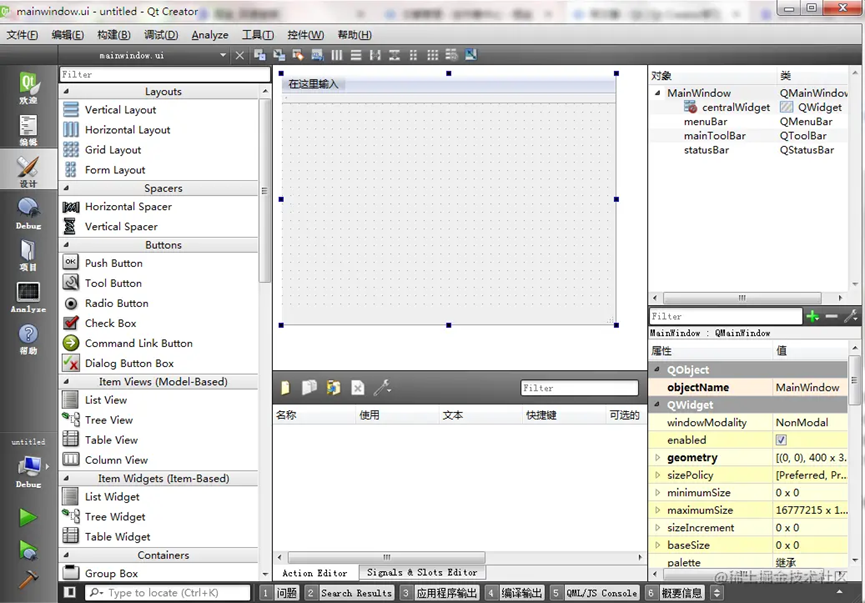Viewport: 865px width, 603px height.
Task: Collapse the Spacers category
Action: point(66,188)
